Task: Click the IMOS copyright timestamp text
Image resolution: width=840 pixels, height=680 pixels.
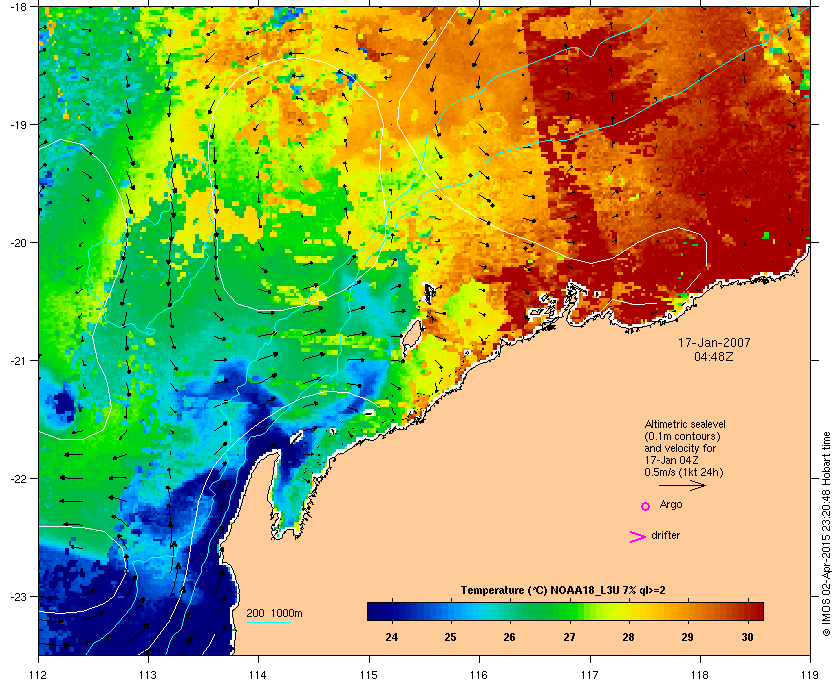Action: [x=826, y=536]
